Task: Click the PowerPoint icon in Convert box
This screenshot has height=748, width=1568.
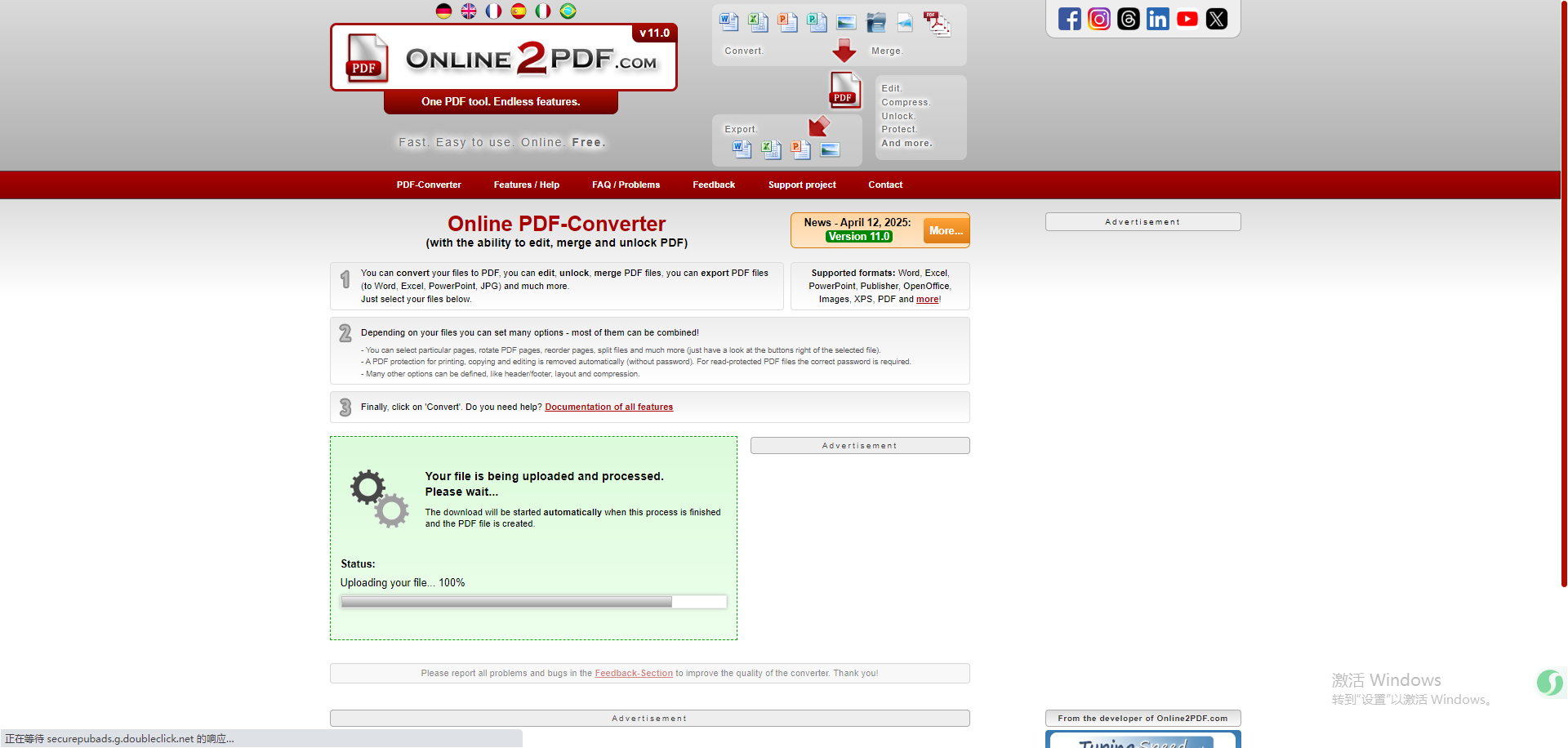Action: 787,22
